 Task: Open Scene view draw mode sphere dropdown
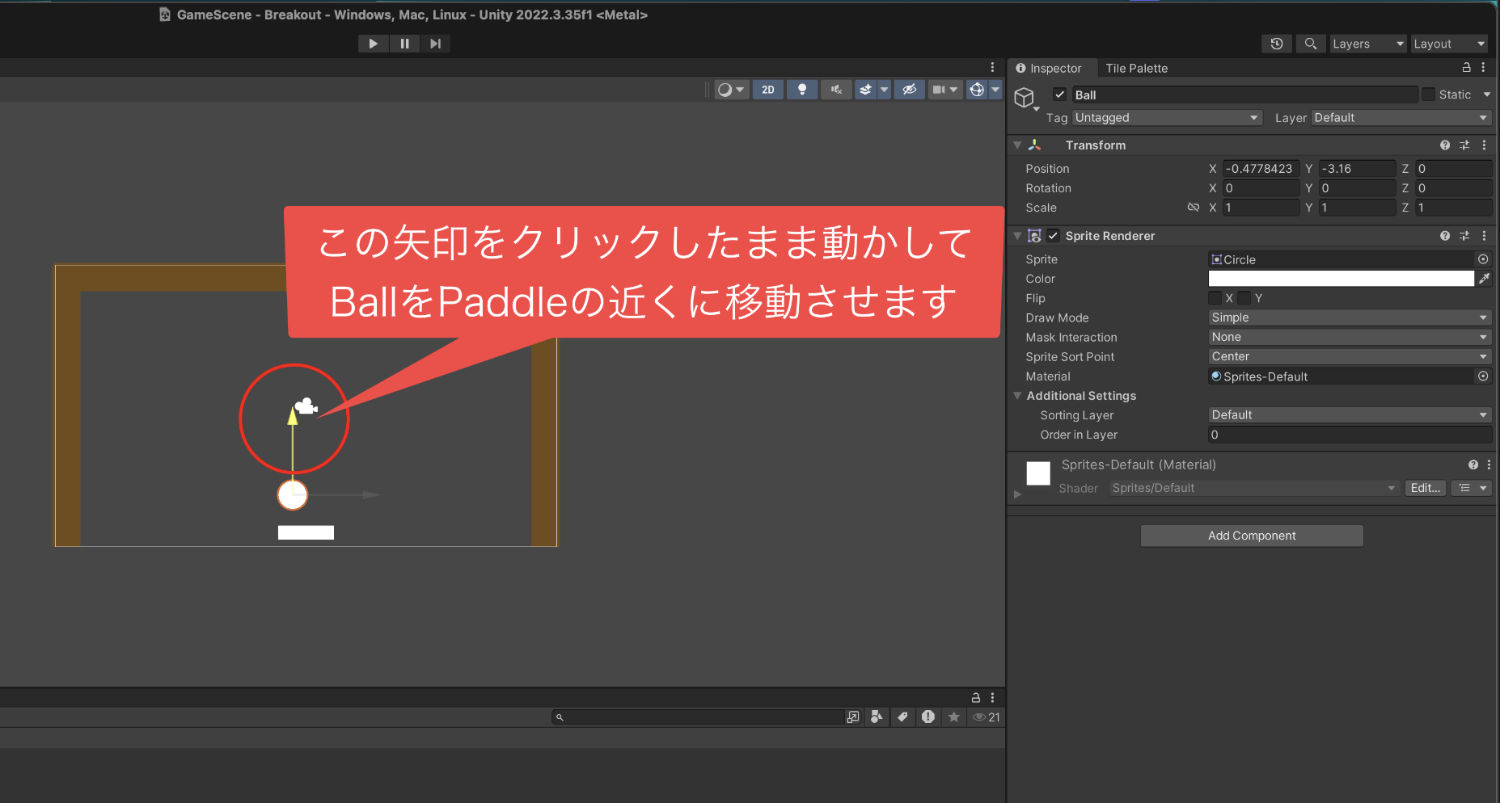click(731, 90)
